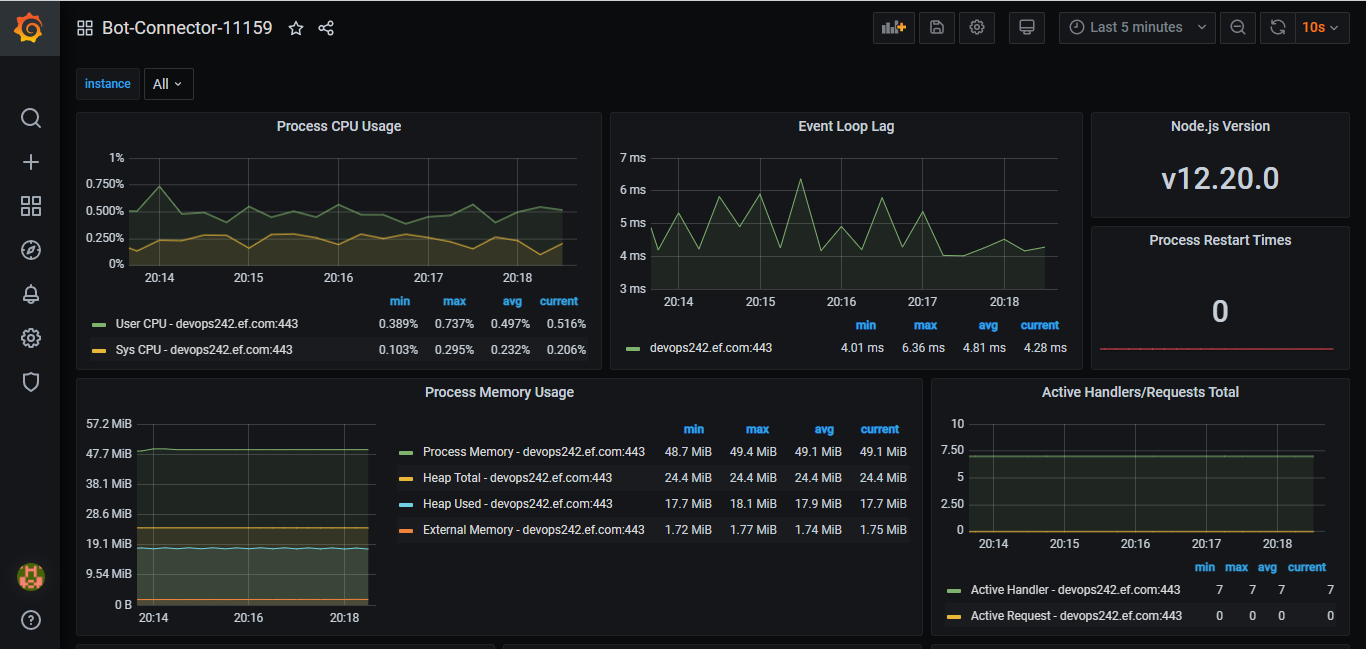The height and width of the screenshot is (649, 1366).
Task: Mark dashboard as favorite with star icon
Action: click(296, 28)
